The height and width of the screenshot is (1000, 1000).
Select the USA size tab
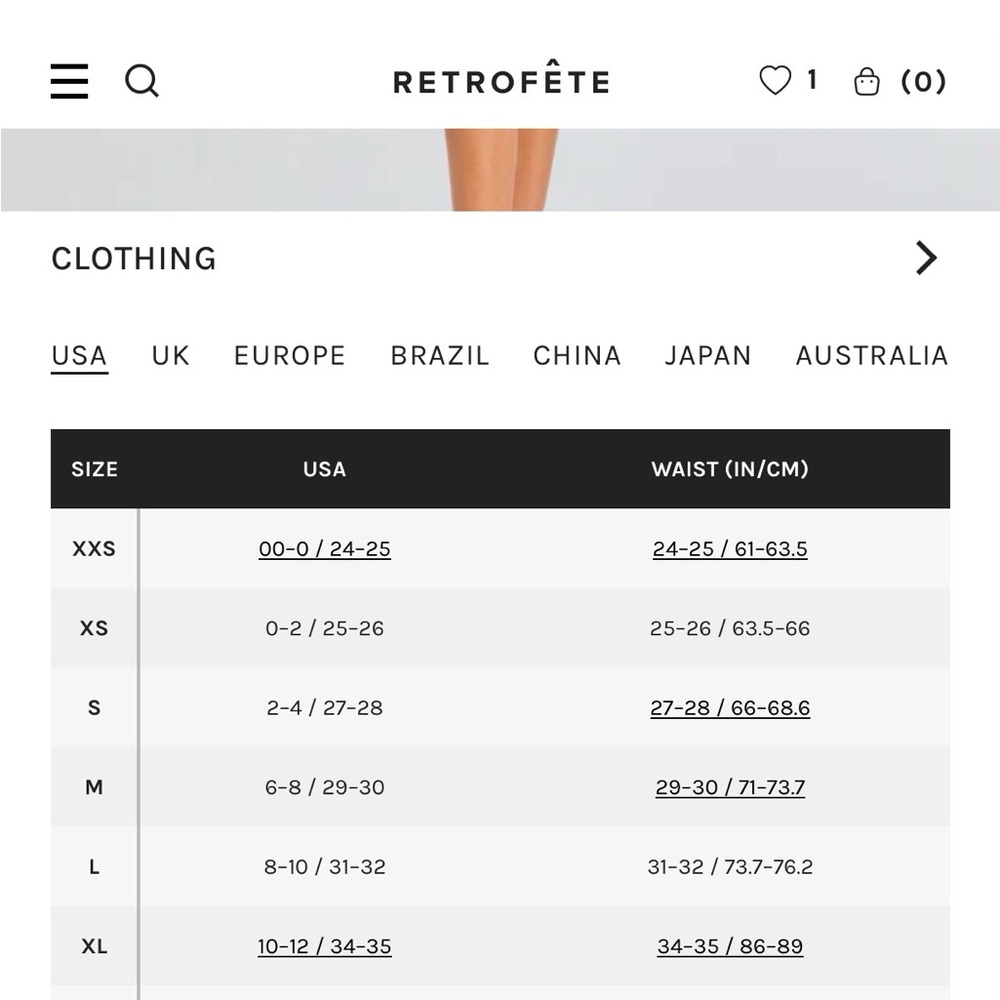(x=79, y=356)
